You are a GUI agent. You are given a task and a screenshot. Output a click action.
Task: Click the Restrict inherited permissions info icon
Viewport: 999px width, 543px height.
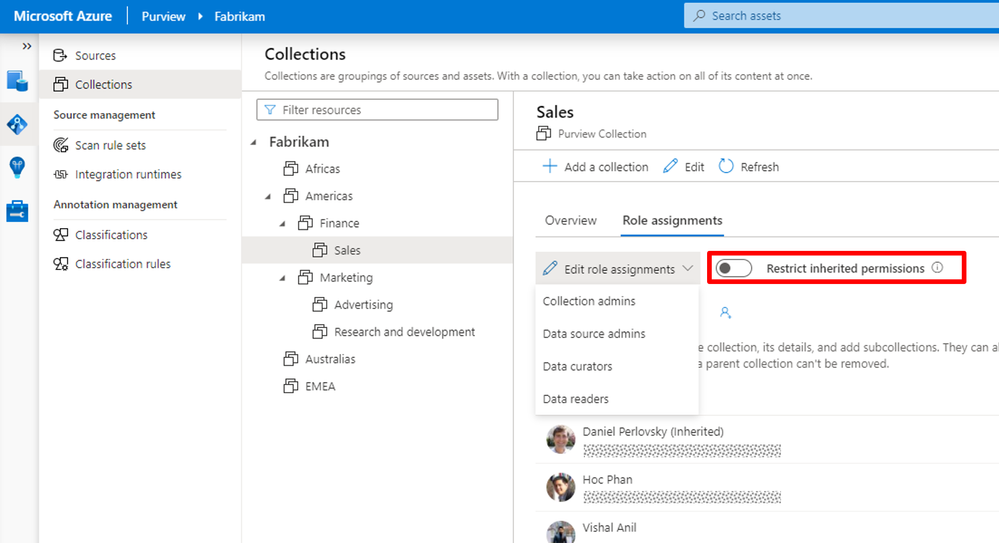click(x=937, y=268)
